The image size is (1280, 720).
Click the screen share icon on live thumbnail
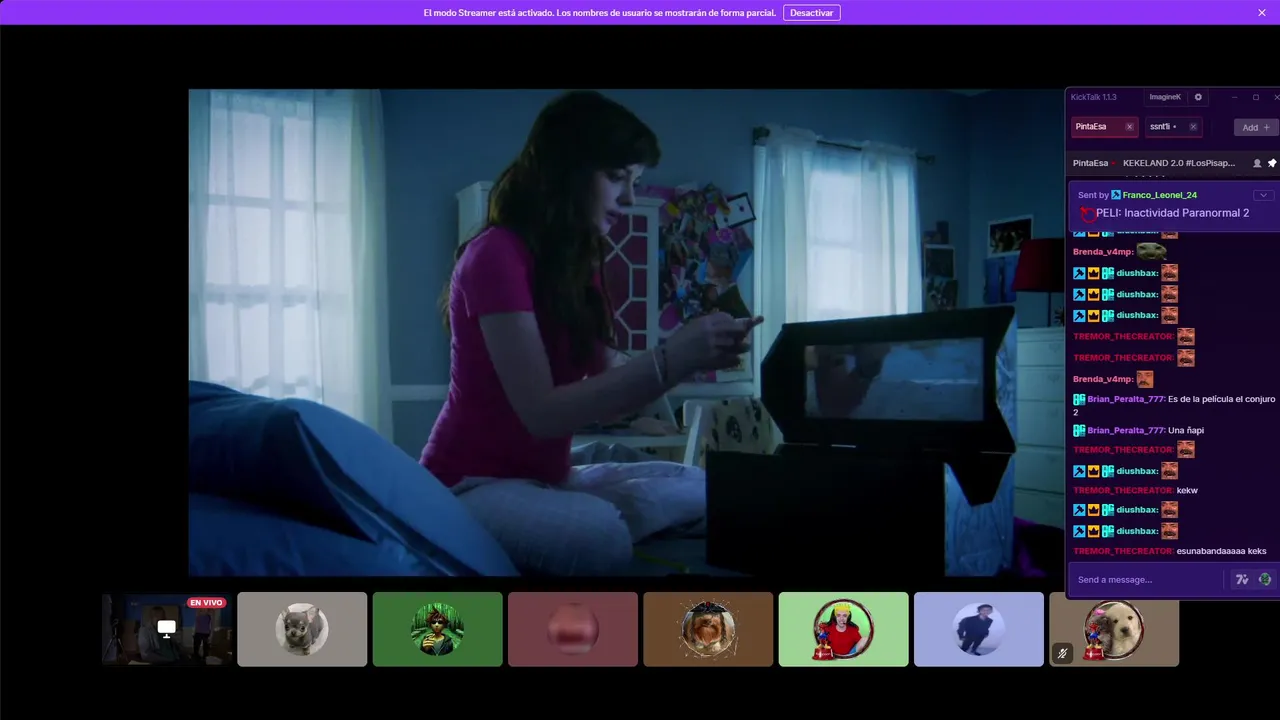pyautogui.click(x=167, y=628)
